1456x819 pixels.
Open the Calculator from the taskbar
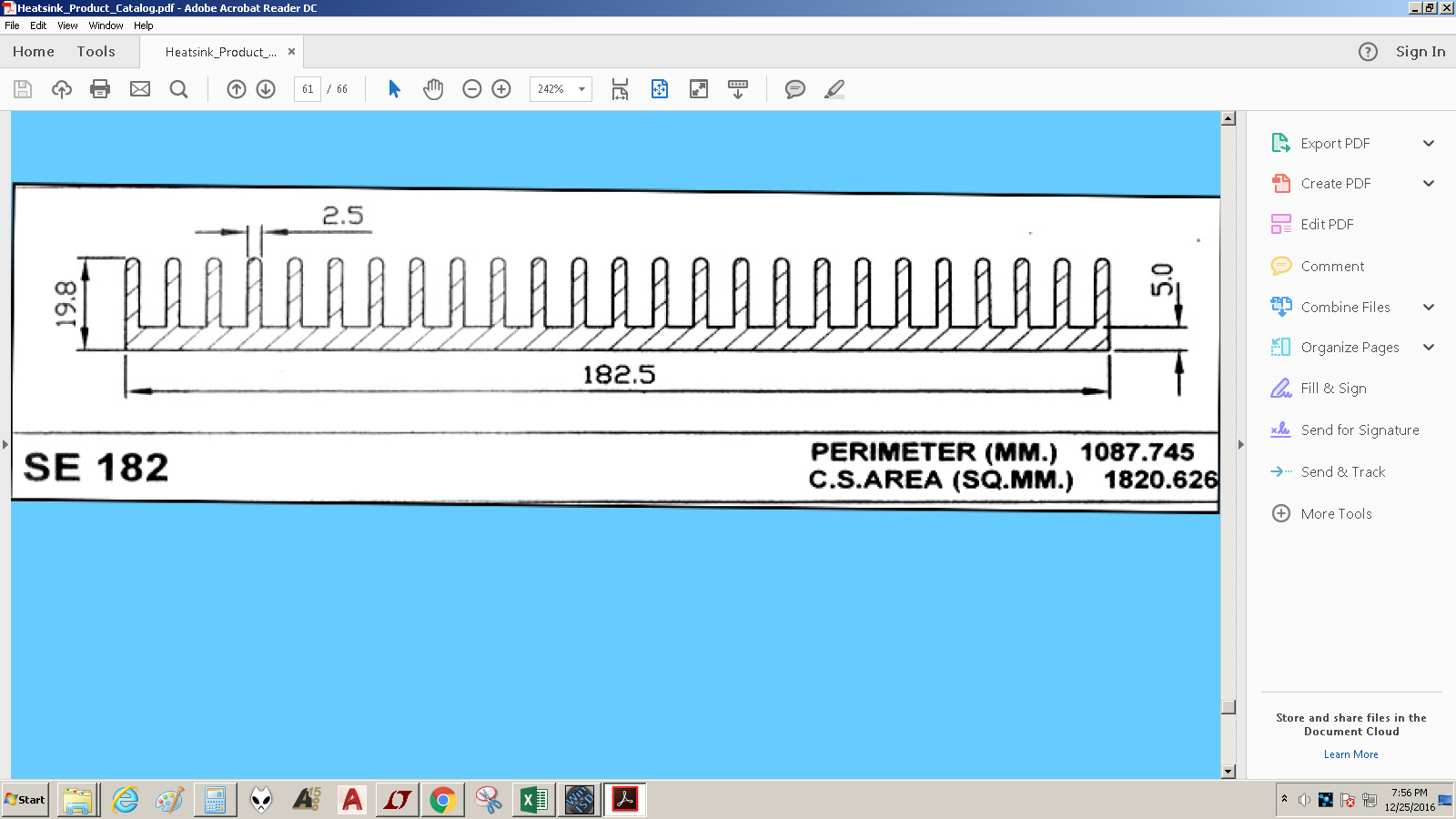[216, 800]
